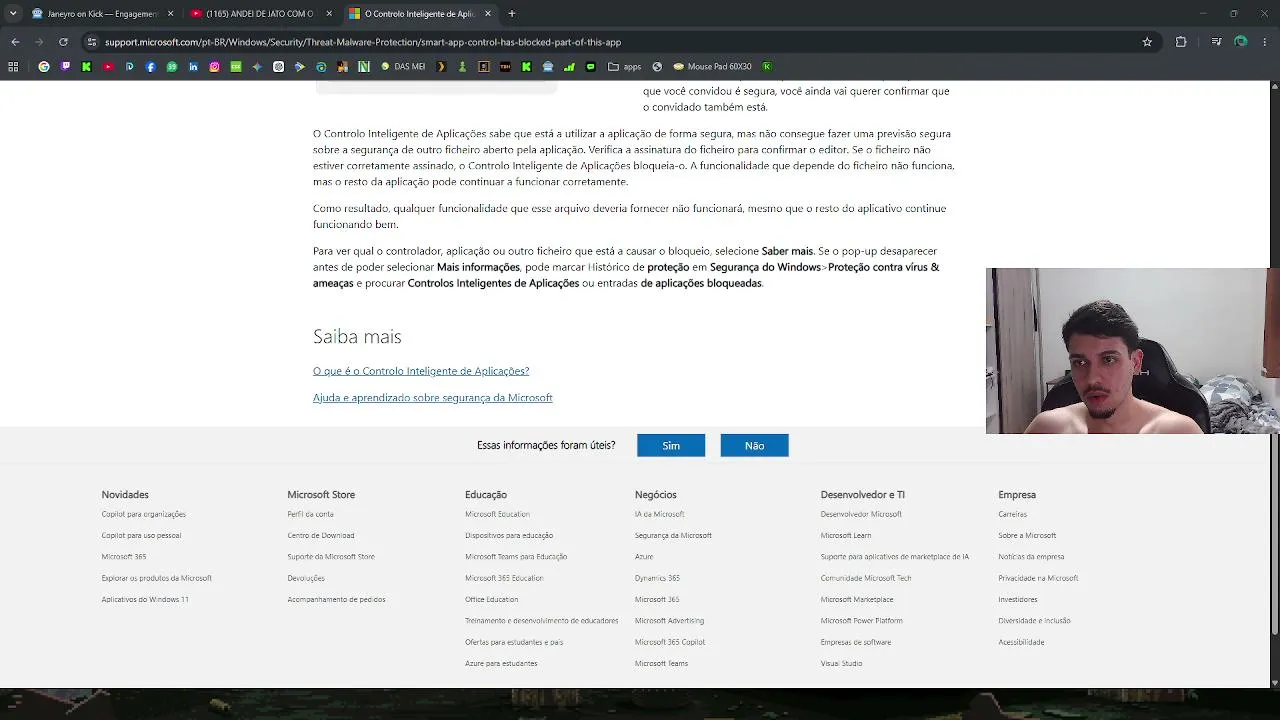
Task: Reload the page
Action: click(63, 42)
